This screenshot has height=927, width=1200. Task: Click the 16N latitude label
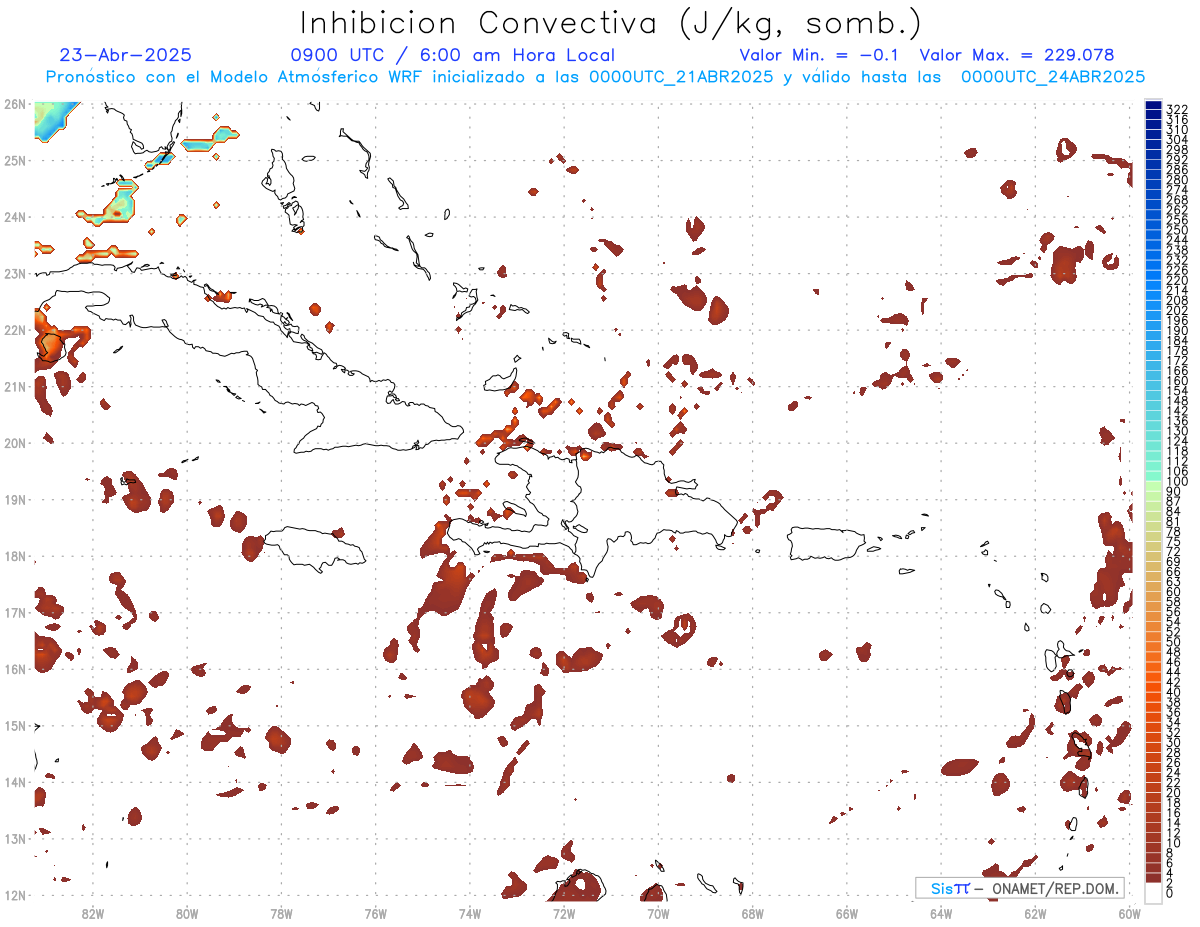(14, 669)
